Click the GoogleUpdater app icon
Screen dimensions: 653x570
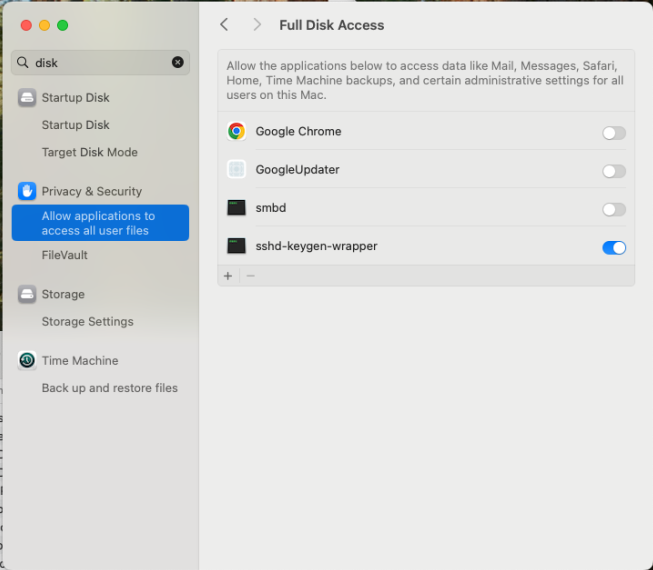236,170
